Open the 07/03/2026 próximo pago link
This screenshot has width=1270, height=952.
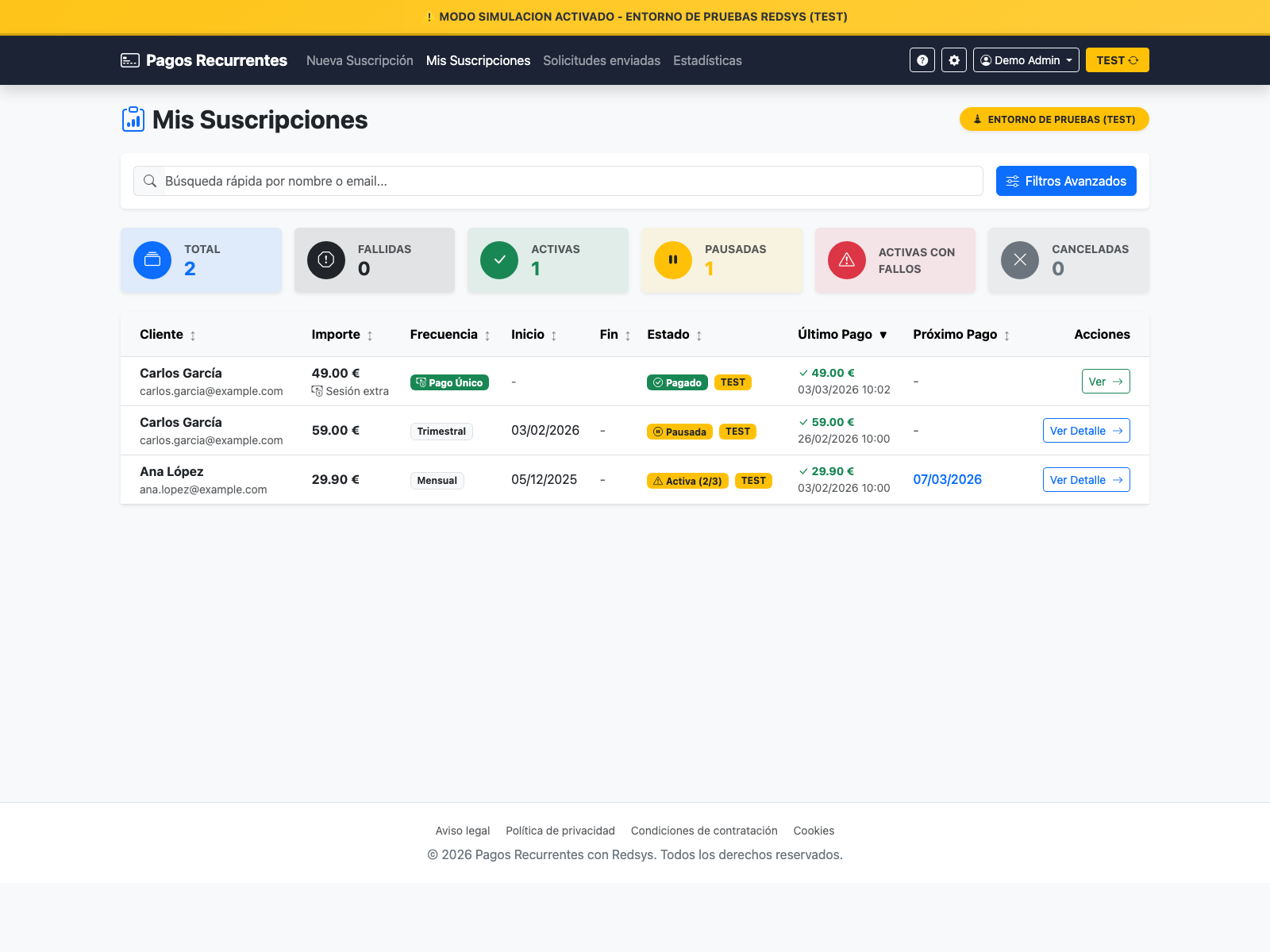pyautogui.click(x=947, y=479)
